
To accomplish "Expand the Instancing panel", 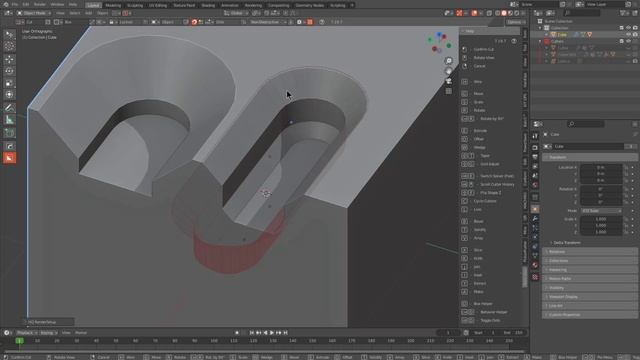I will point(590,270).
